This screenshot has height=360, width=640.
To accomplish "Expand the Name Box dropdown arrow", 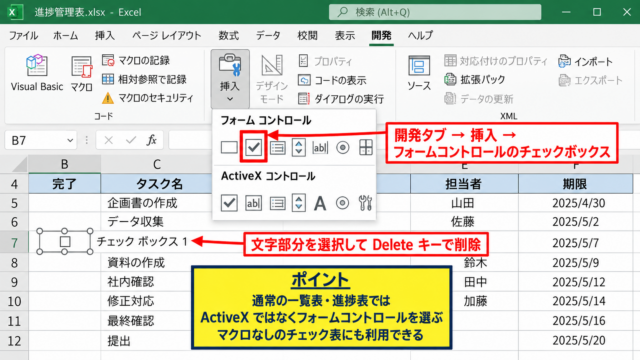I will pos(70,140).
